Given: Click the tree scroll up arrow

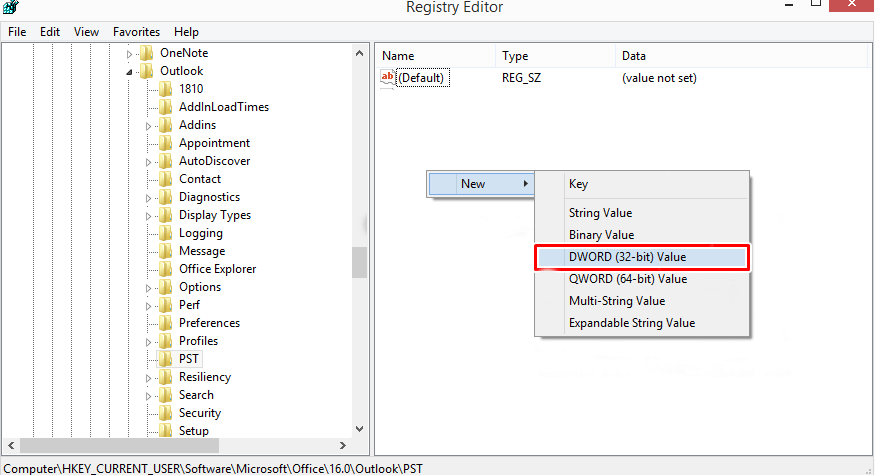Looking at the screenshot, I should tap(360, 53).
